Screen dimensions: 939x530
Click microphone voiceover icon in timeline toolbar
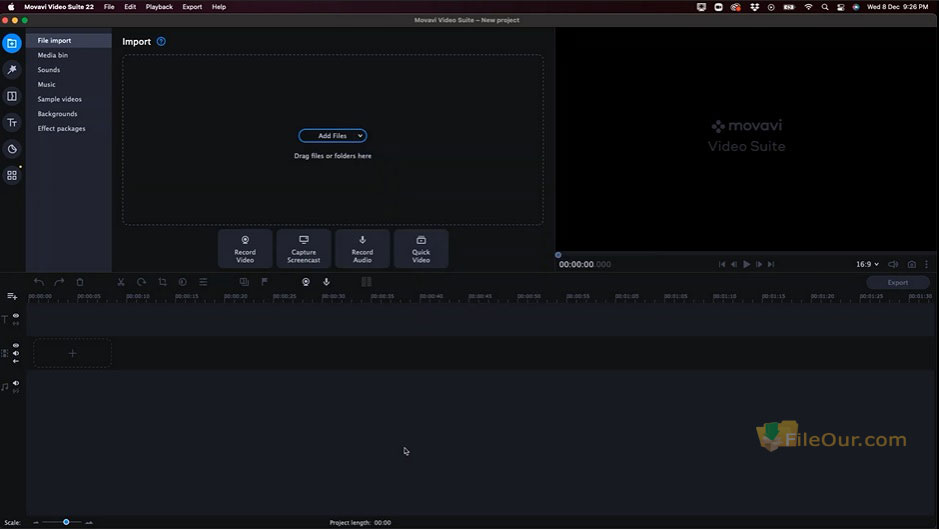[326, 281]
